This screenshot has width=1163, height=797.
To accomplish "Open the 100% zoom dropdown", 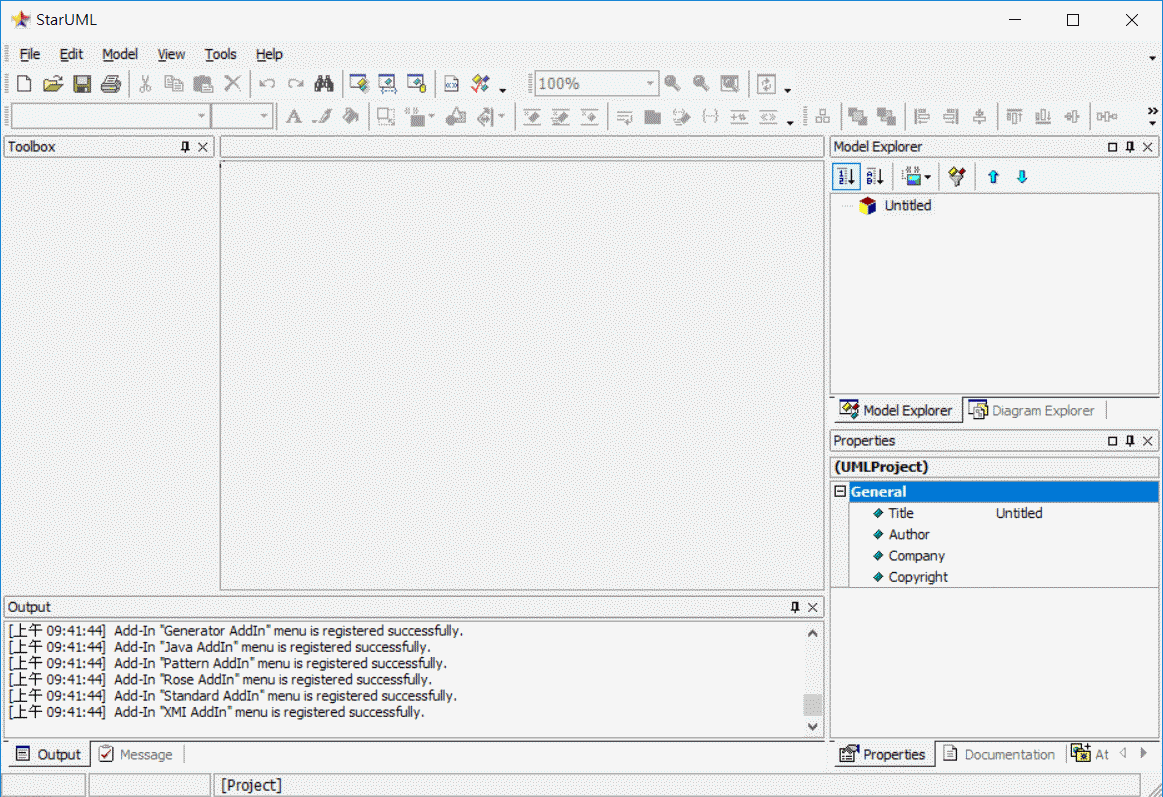I will pos(649,84).
